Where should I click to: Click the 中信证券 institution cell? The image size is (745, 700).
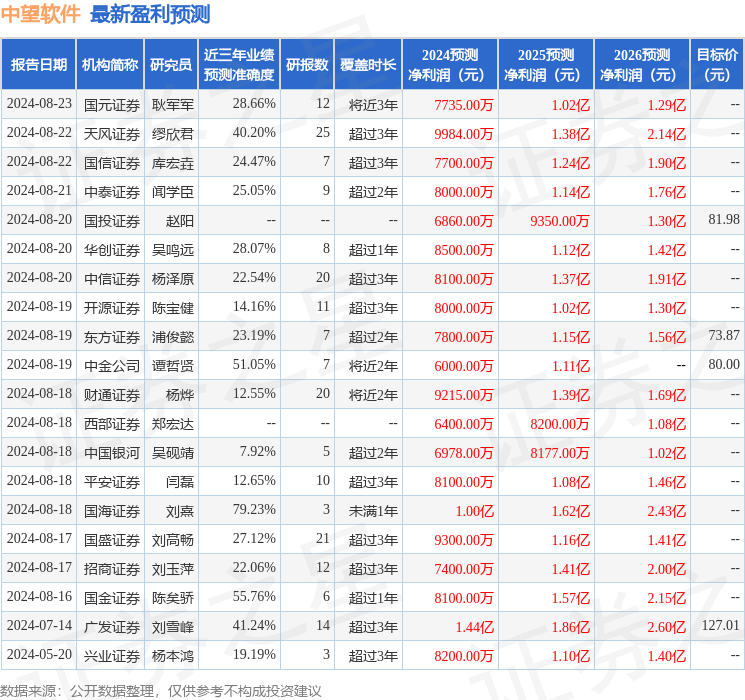coord(112,279)
